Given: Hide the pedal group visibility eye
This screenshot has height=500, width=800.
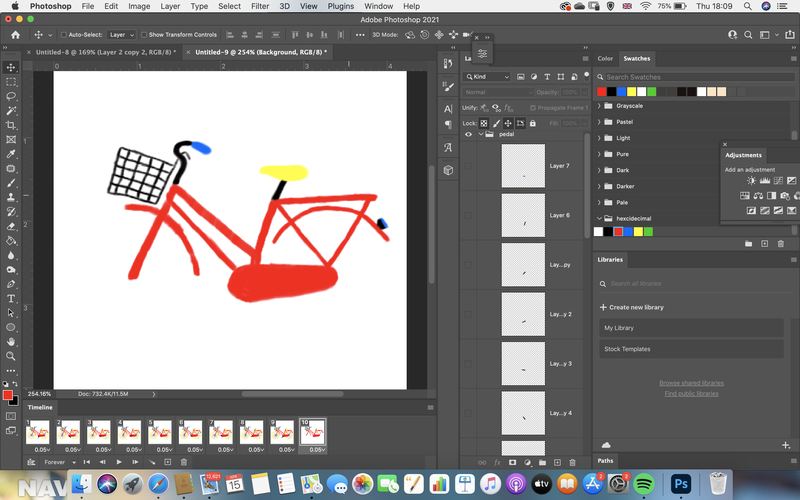Looking at the screenshot, I should [x=468, y=134].
